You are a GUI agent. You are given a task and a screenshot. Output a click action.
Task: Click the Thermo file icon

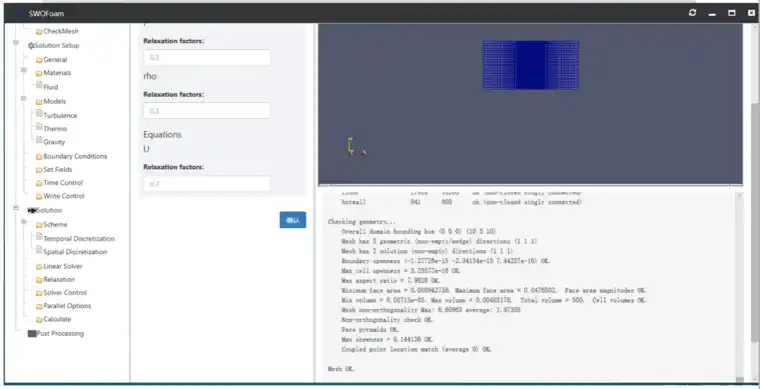coord(39,127)
